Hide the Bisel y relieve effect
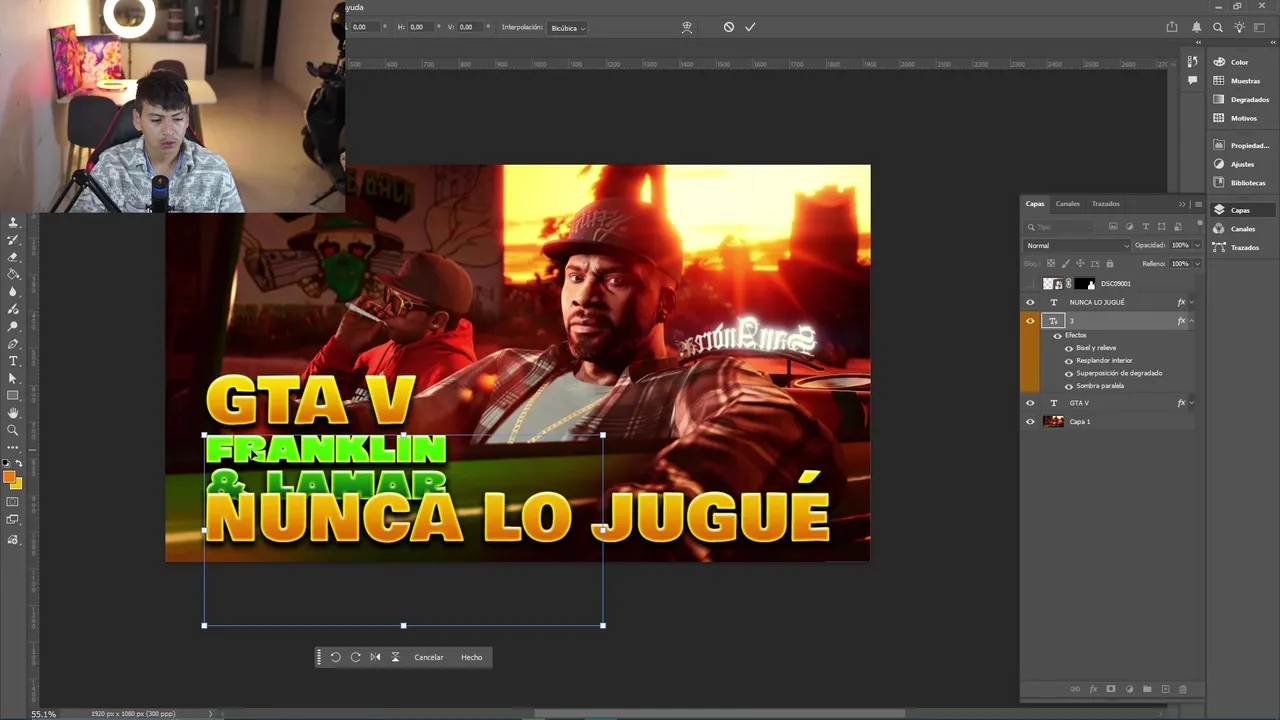The width and height of the screenshot is (1280, 720). coord(1069,348)
